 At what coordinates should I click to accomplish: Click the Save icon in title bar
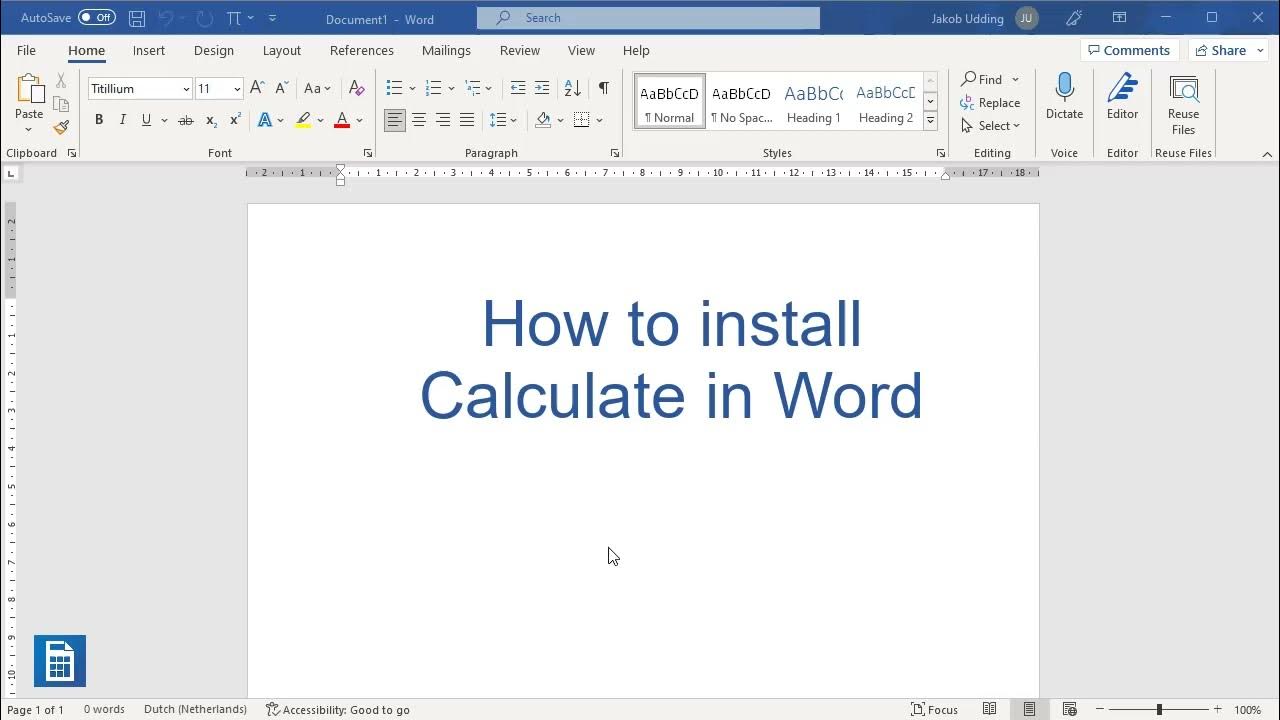137,18
